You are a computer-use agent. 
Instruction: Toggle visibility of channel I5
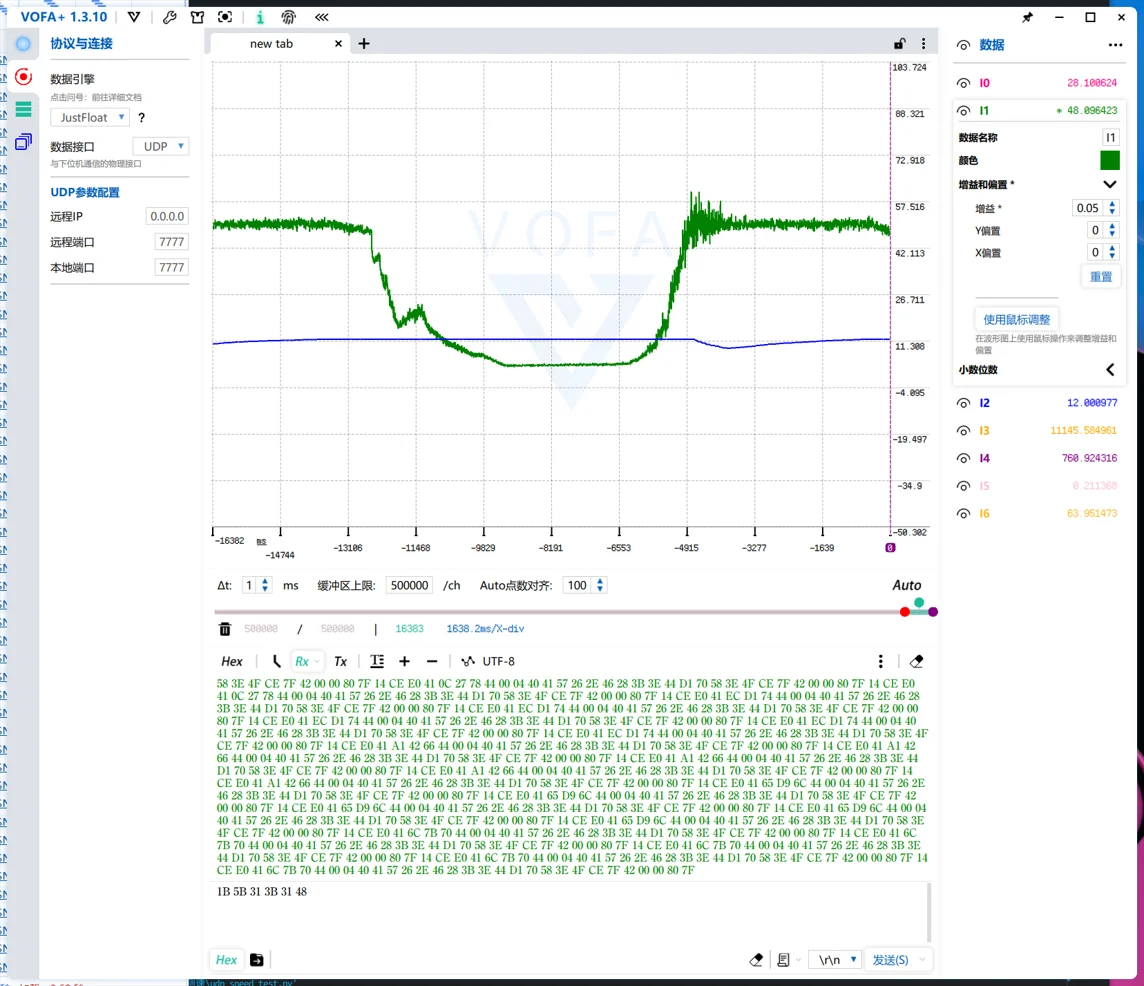click(x=963, y=486)
